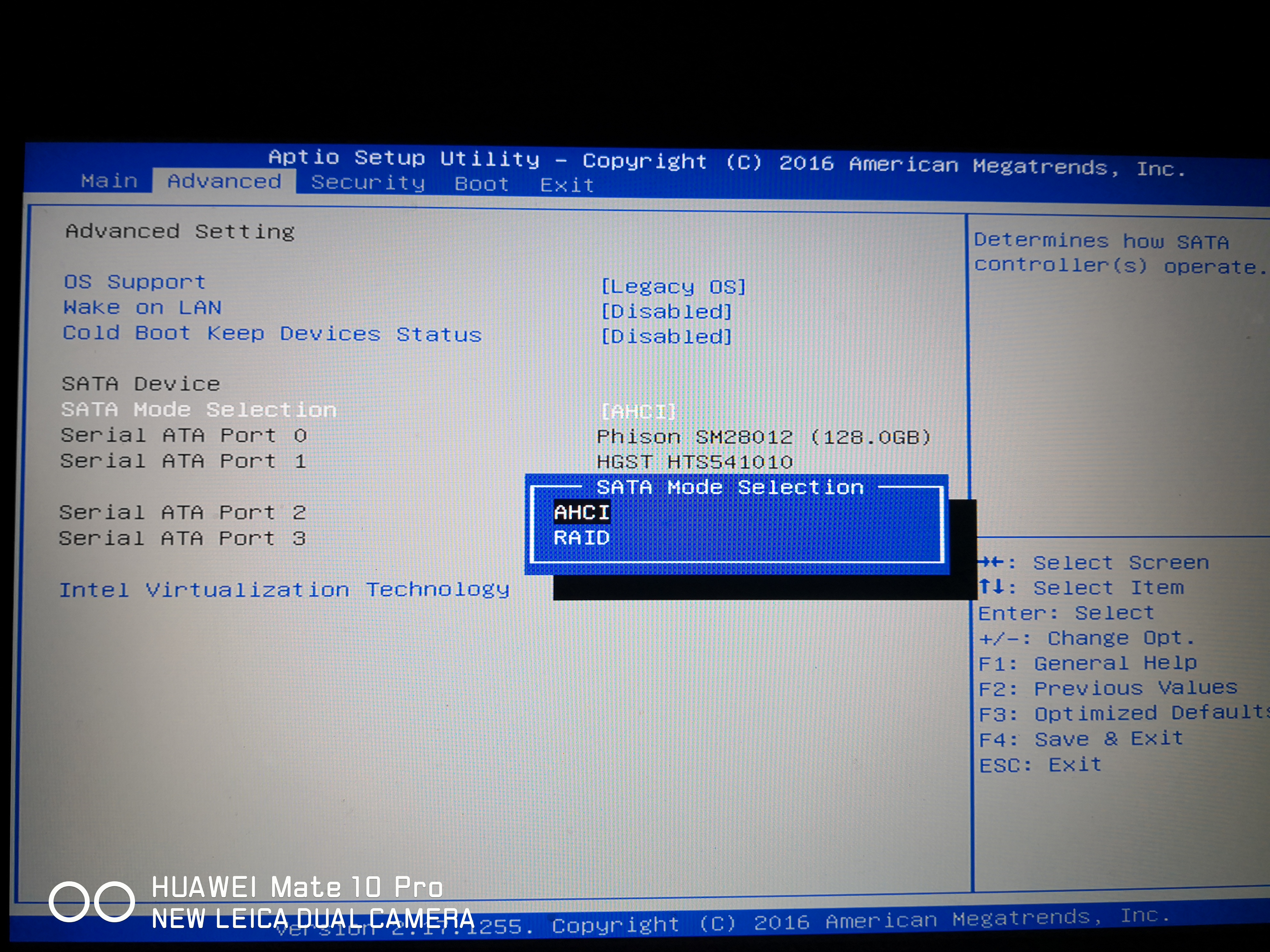Click Serial ATA Port 1 HGST entry
This screenshot has height=952, width=1270.
click(694, 462)
